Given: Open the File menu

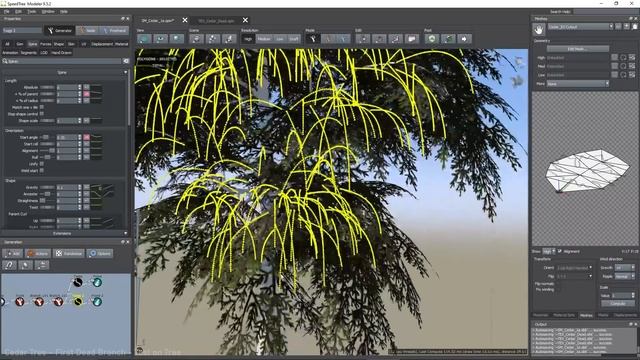Looking at the screenshot, I should [7, 11].
